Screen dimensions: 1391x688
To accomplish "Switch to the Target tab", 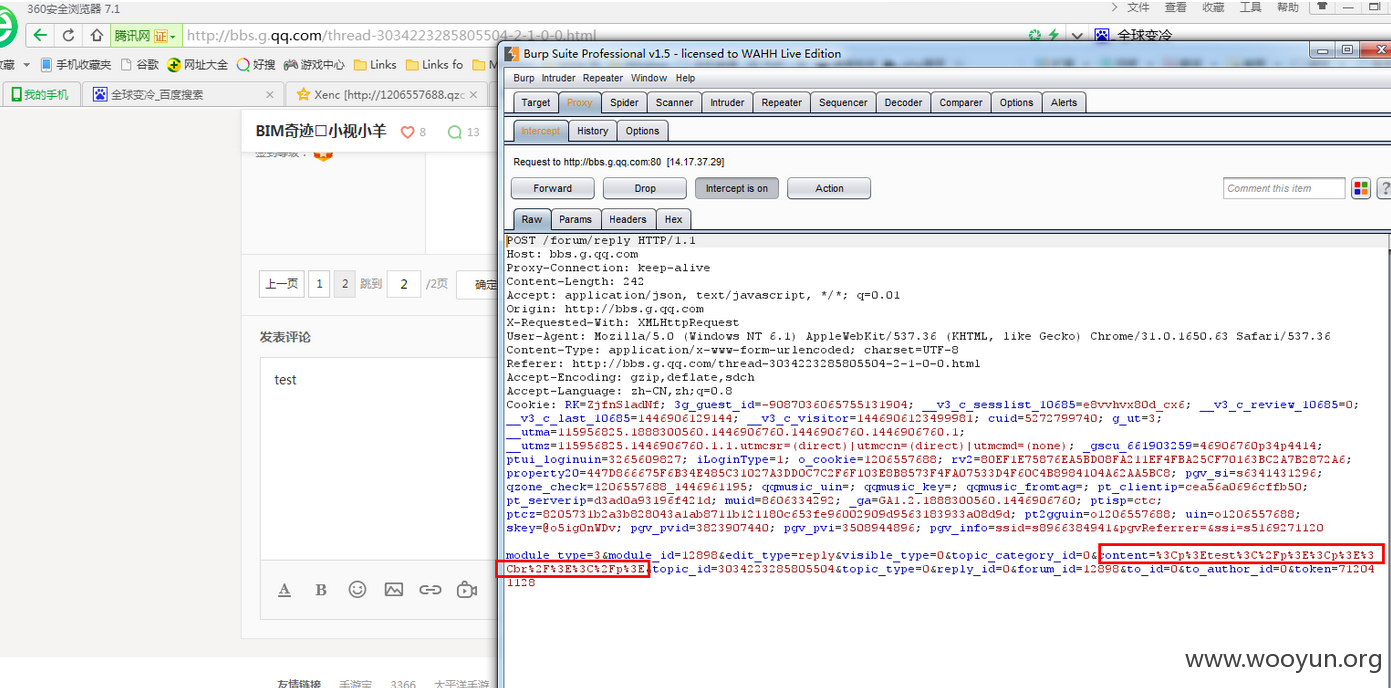I will click(x=536, y=102).
